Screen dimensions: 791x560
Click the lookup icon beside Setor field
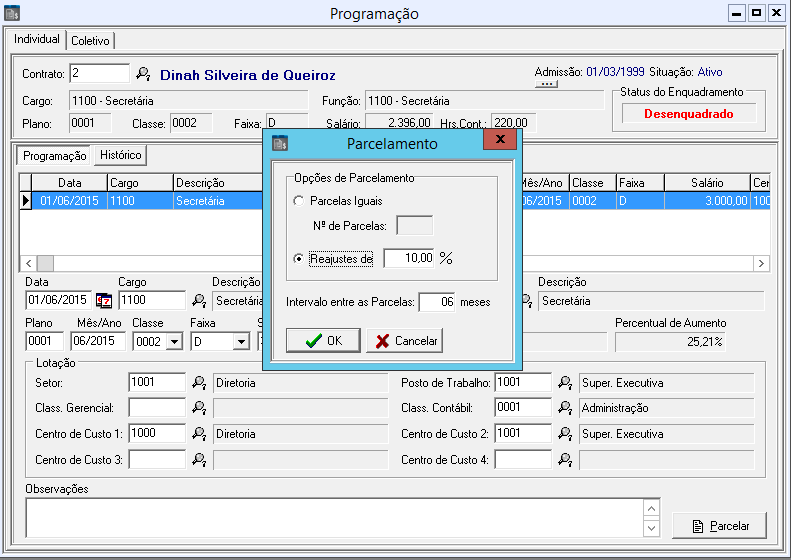click(199, 382)
